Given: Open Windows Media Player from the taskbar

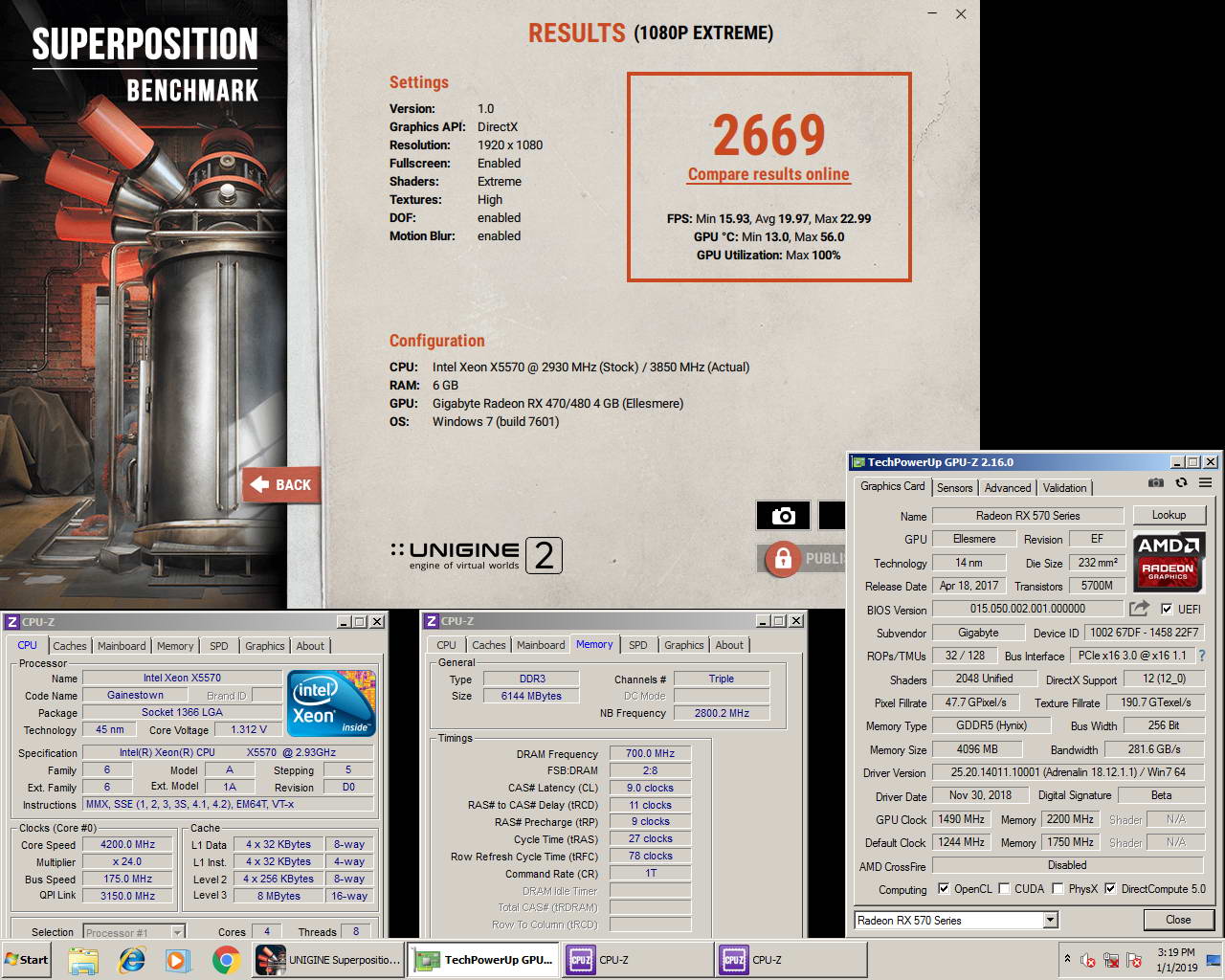Looking at the screenshot, I should pyautogui.click(x=178, y=959).
